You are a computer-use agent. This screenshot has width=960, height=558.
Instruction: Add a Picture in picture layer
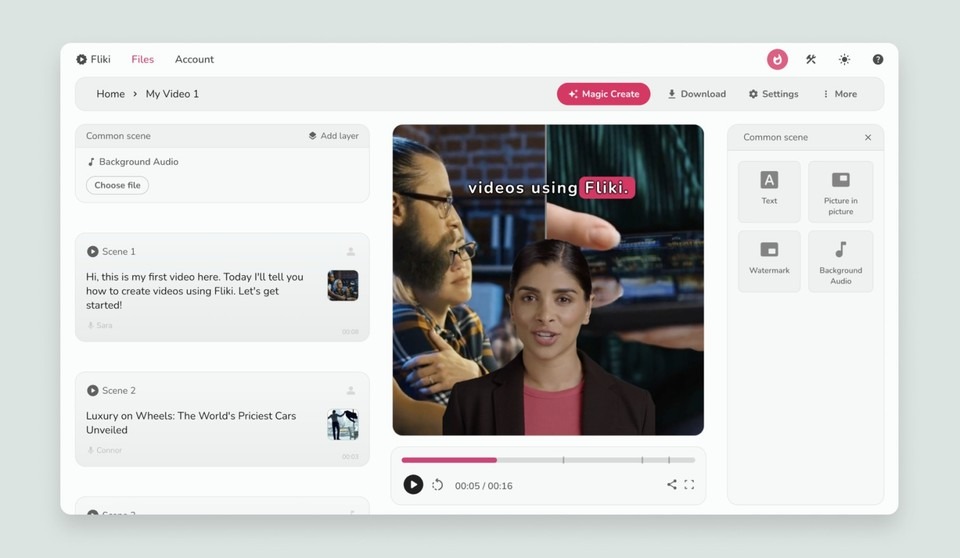pos(840,190)
